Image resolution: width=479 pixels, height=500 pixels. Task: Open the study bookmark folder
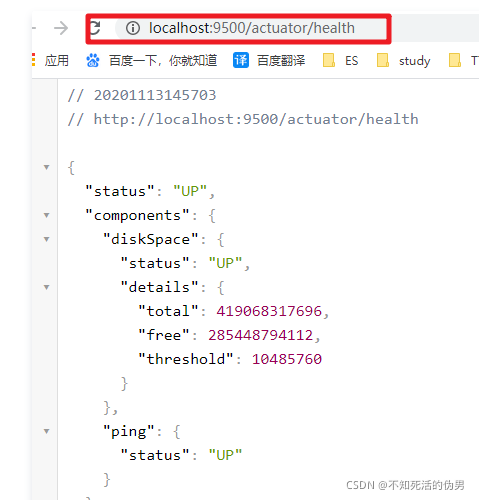point(403,61)
